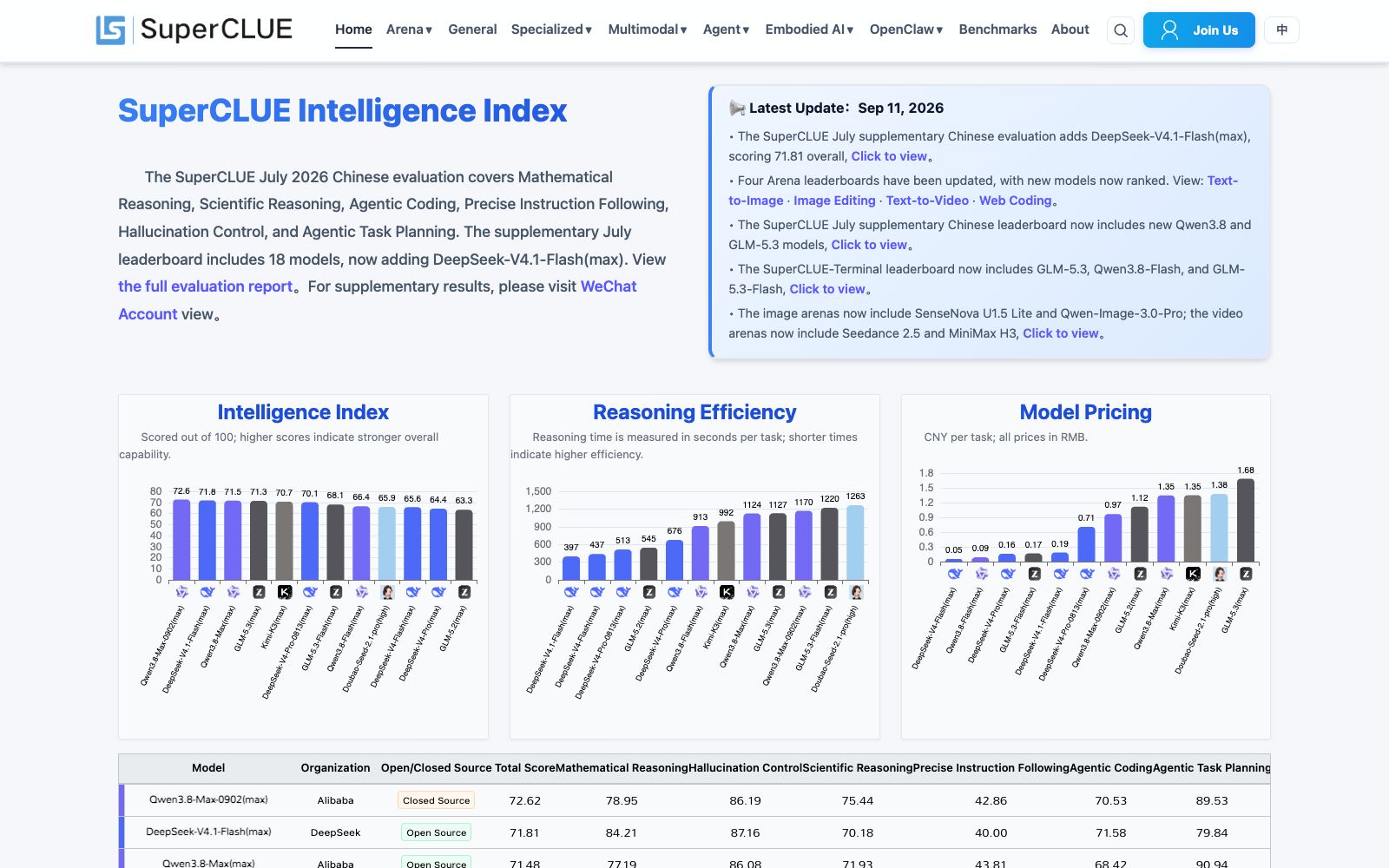Click the 1263 bar in Reasoning Efficiency
Image resolution: width=1389 pixels, height=868 pixels.
(856, 542)
